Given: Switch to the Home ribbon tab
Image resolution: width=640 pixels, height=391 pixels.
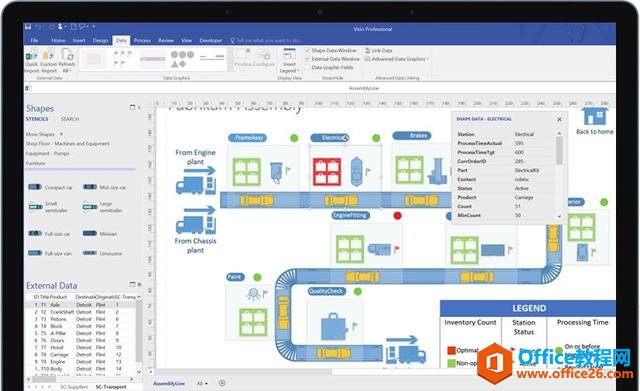Looking at the screenshot, I should pyautogui.click(x=58, y=40).
